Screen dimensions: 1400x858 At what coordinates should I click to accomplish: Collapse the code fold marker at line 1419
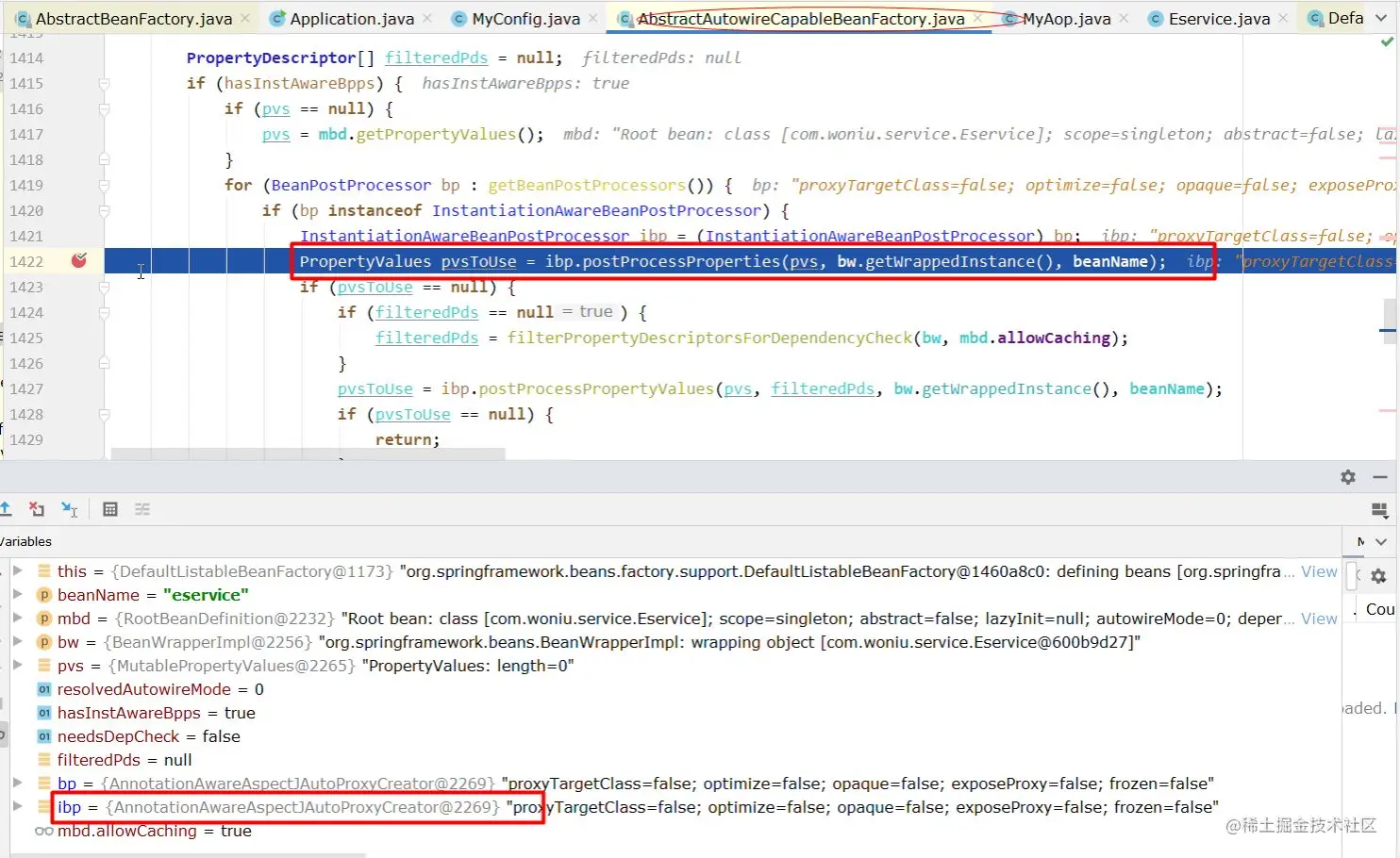[105, 185]
